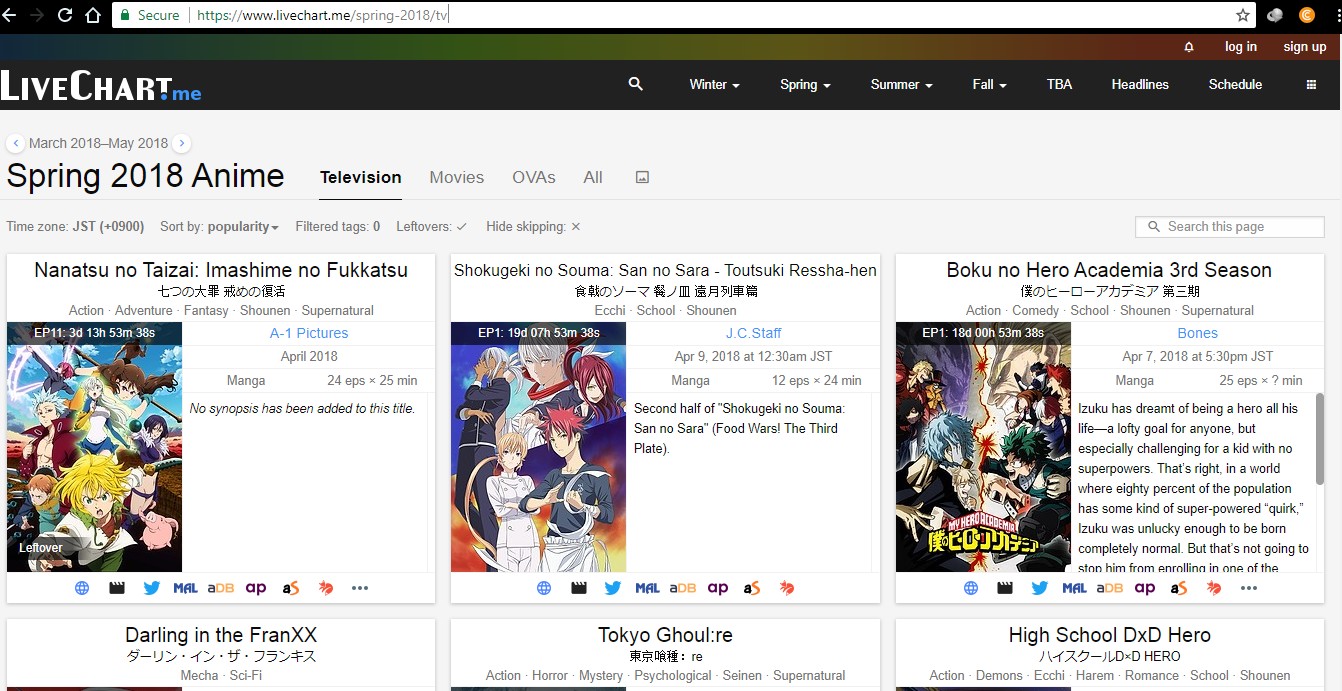Open Sort by popularity dropdown
1342x691 pixels.
pos(219,227)
